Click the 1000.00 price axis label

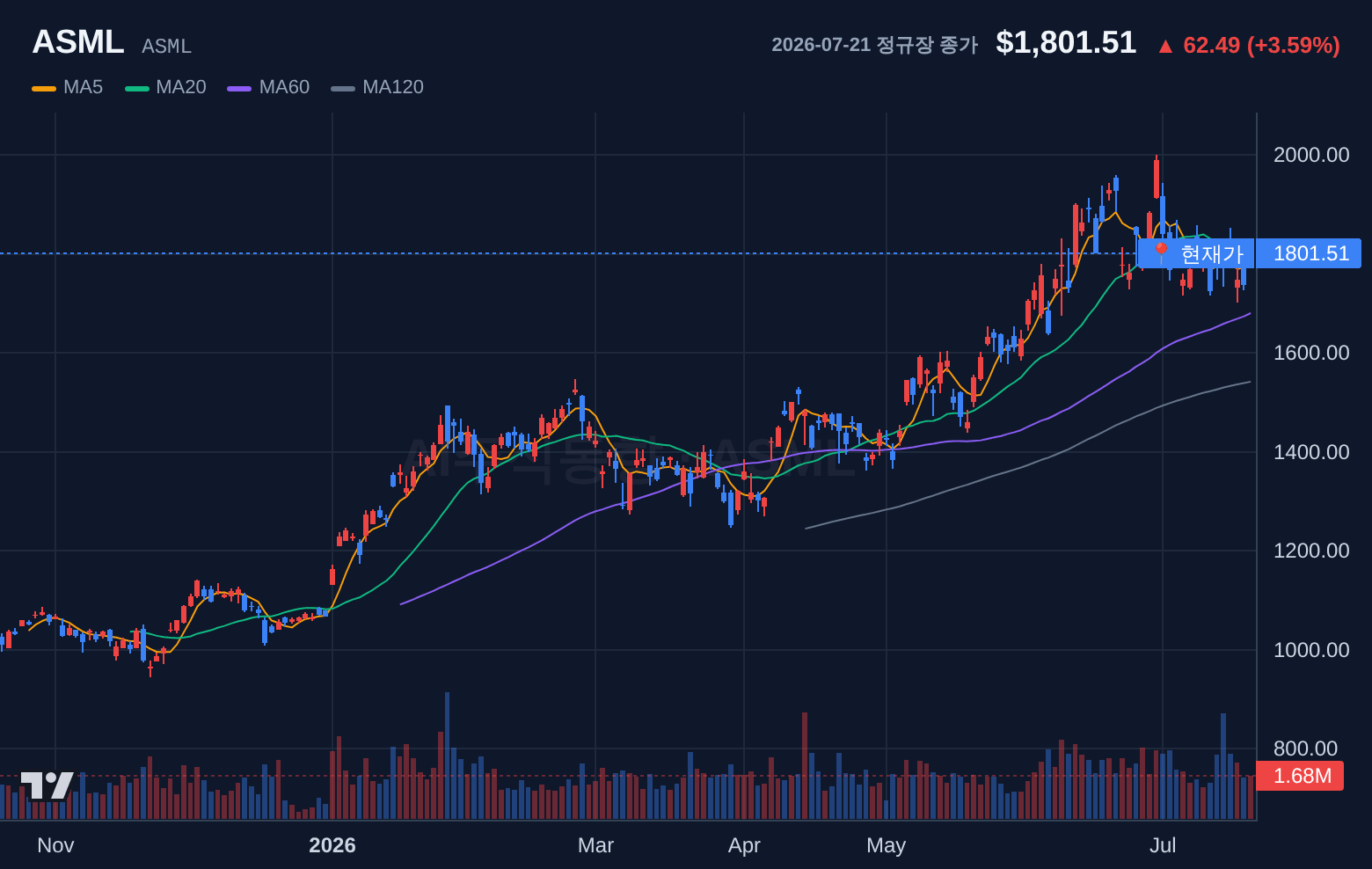[x=1311, y=650]
